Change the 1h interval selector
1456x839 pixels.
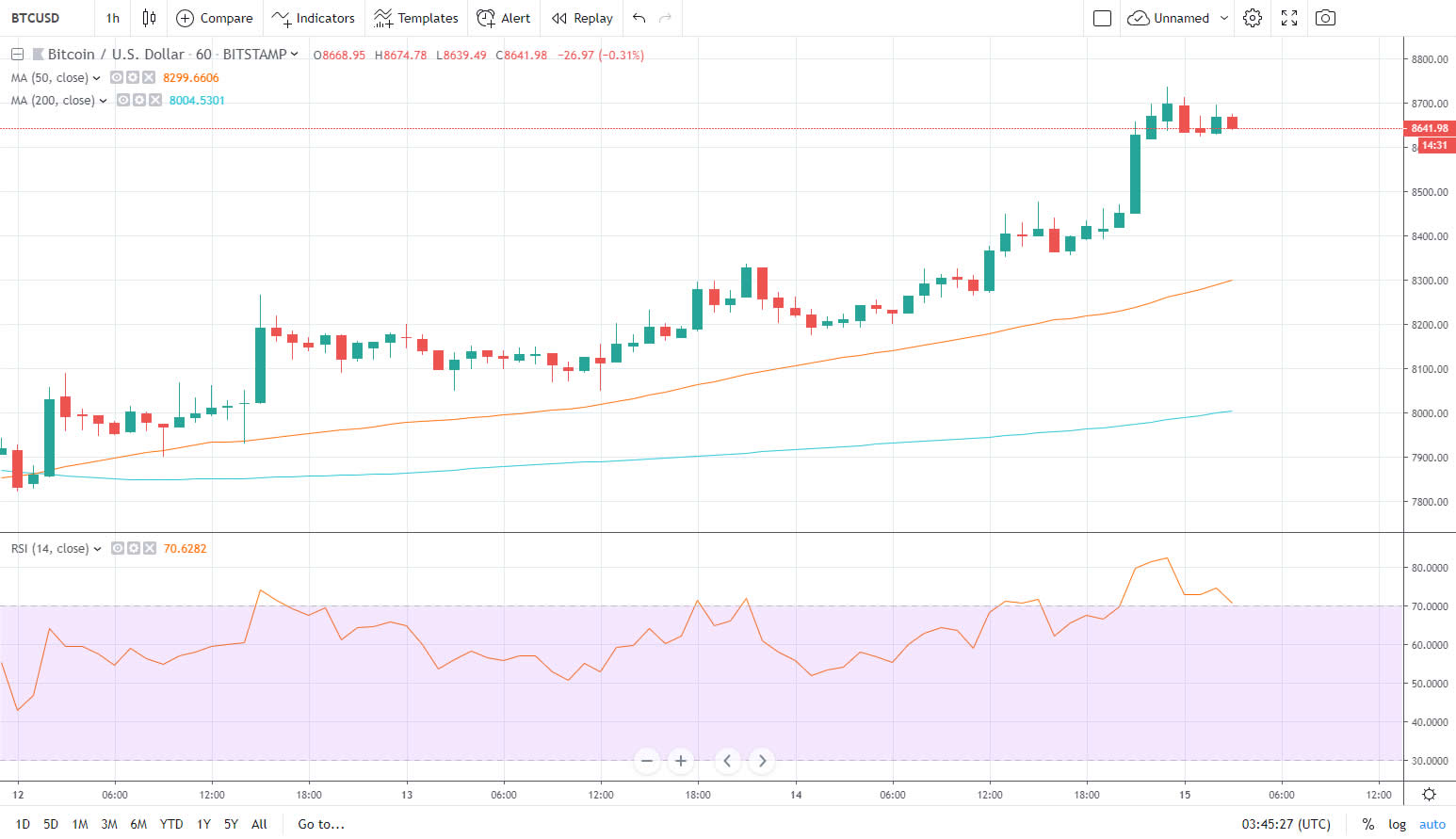(x=113, y=18)
